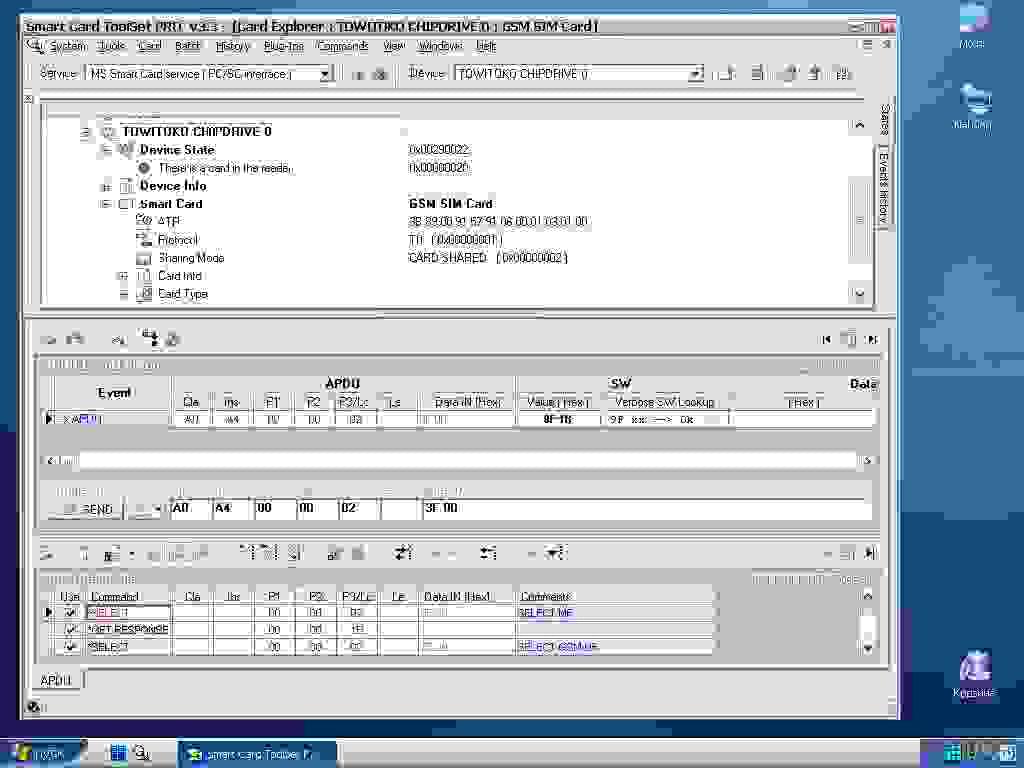1024x768 pixels.
Task: Click the connect-to-card toolbar icon beside Device box
Action: [x=724, y=73]
